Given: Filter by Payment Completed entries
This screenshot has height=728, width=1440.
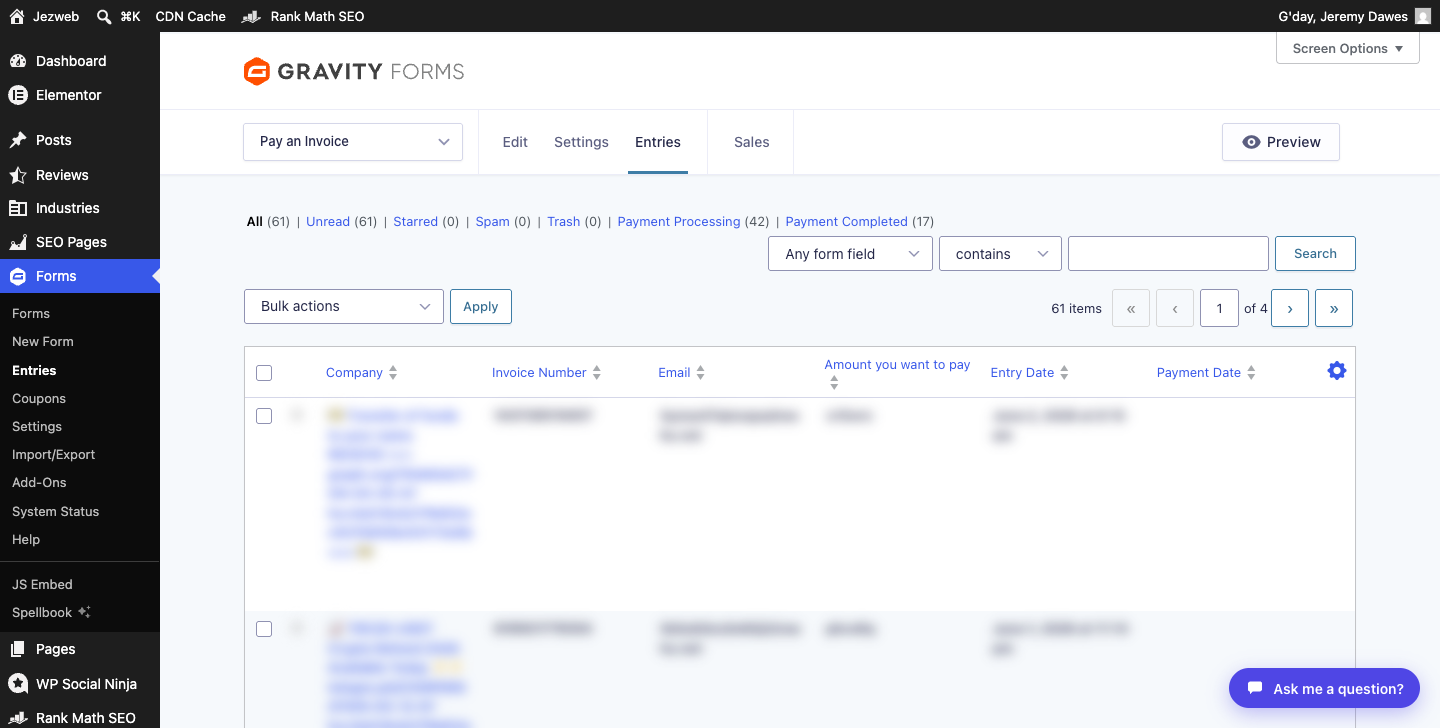Looking at the screenshot, I should point(847,222).
